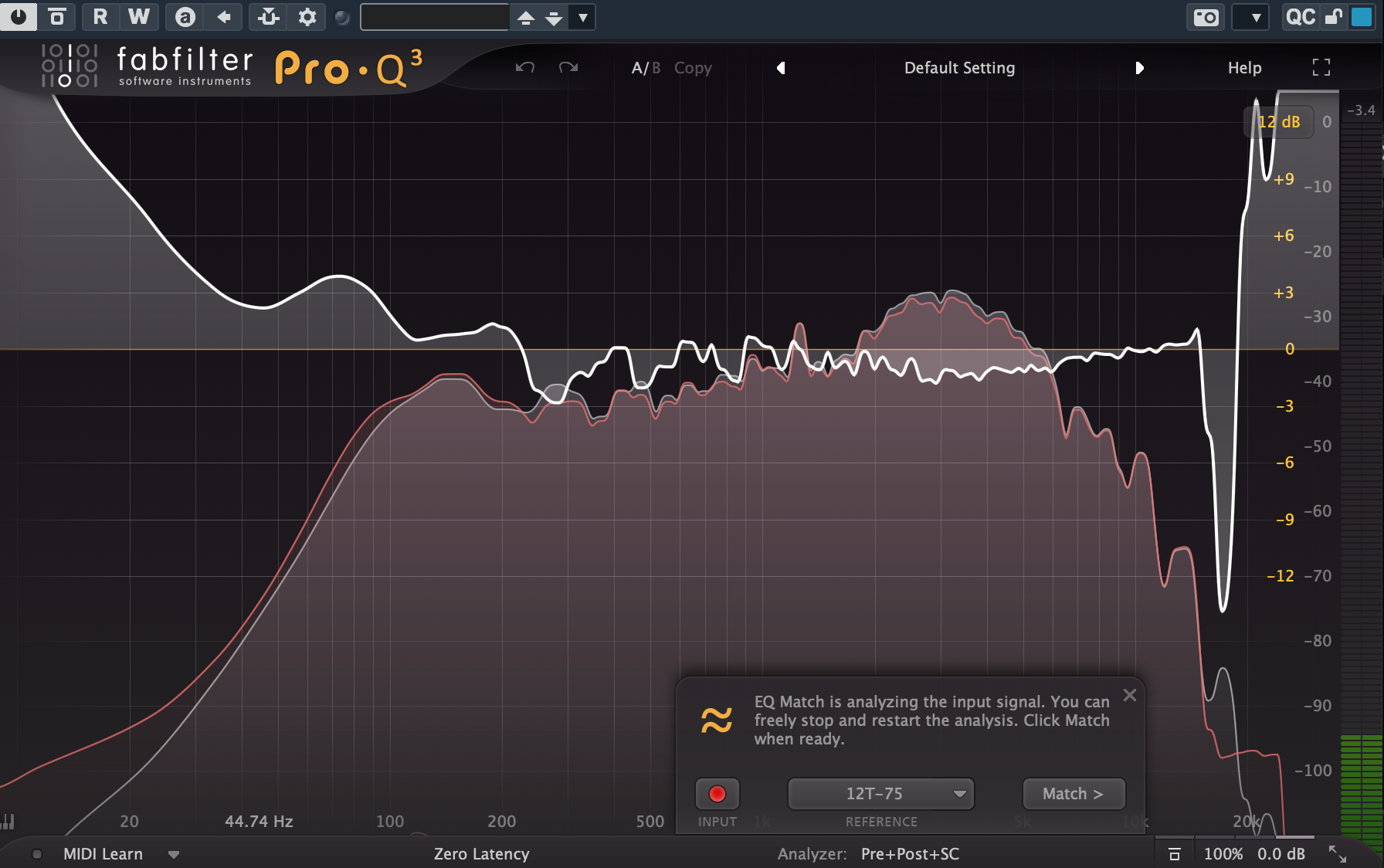This screenshot has width=1384, height=868.
Task: Open the 12T-75 reference dropdown
Action: 880,794
